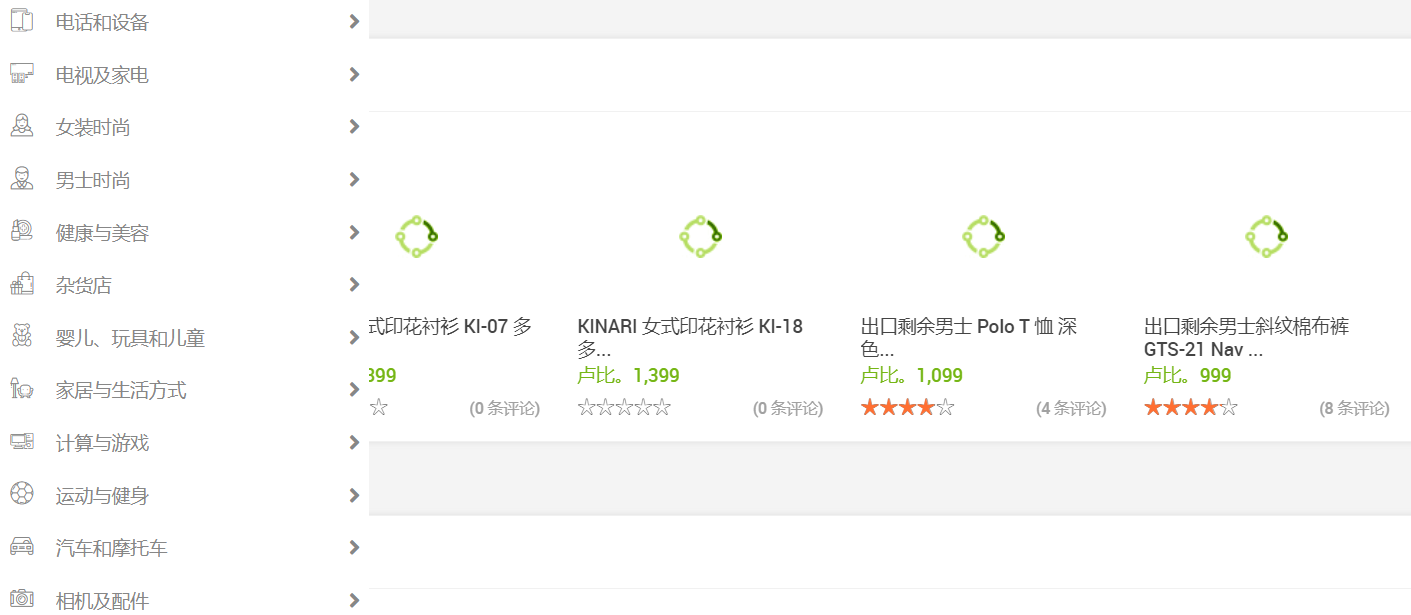1411x615 pixels.
Task: Click the grocery store bag icon
Action: (21, 285)
